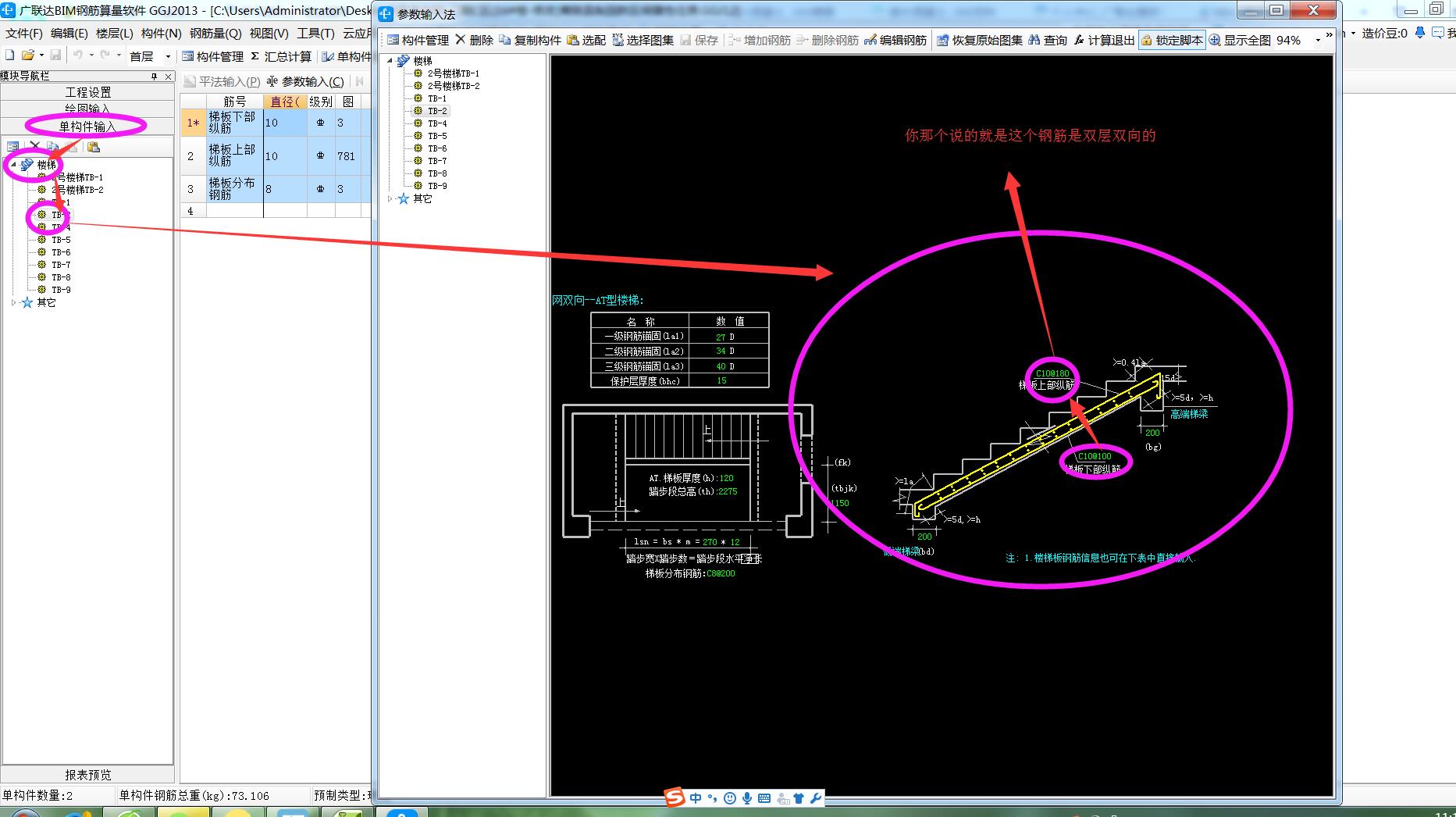Click 删除 in the 参数输入法 toolbar

(474, 40)
